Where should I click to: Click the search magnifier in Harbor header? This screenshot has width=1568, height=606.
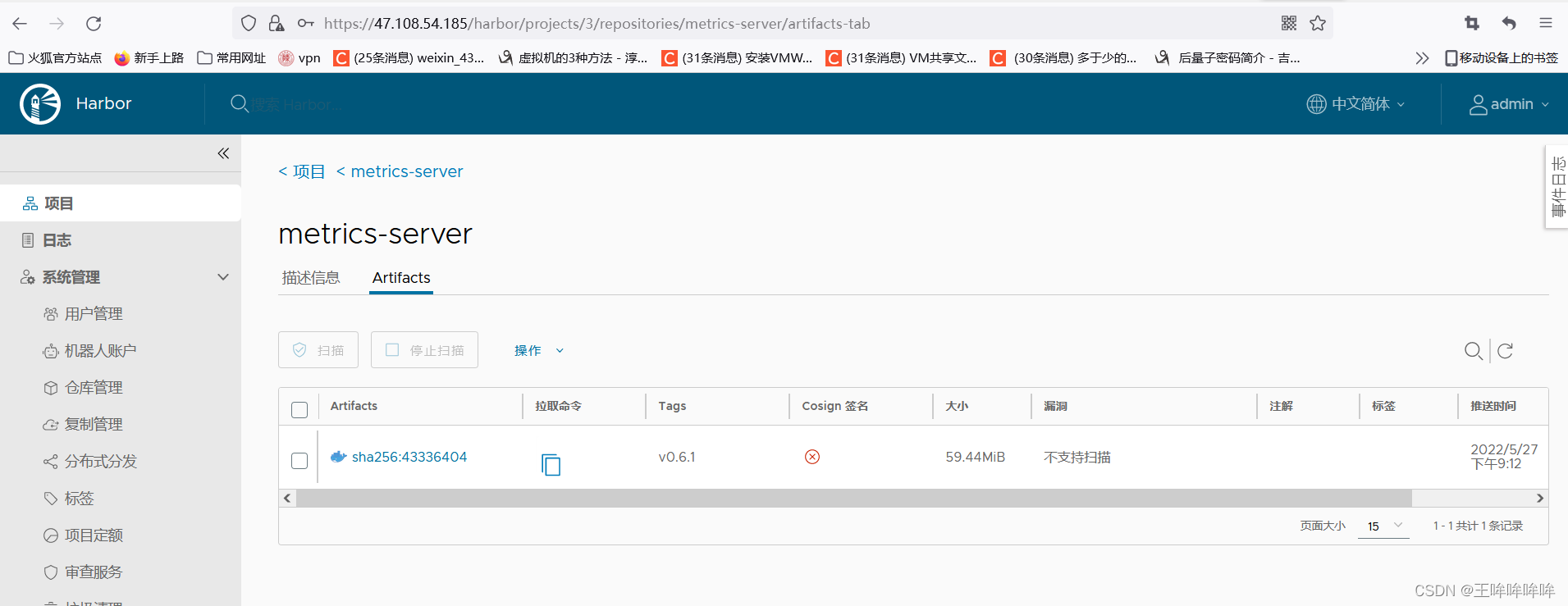239,103
